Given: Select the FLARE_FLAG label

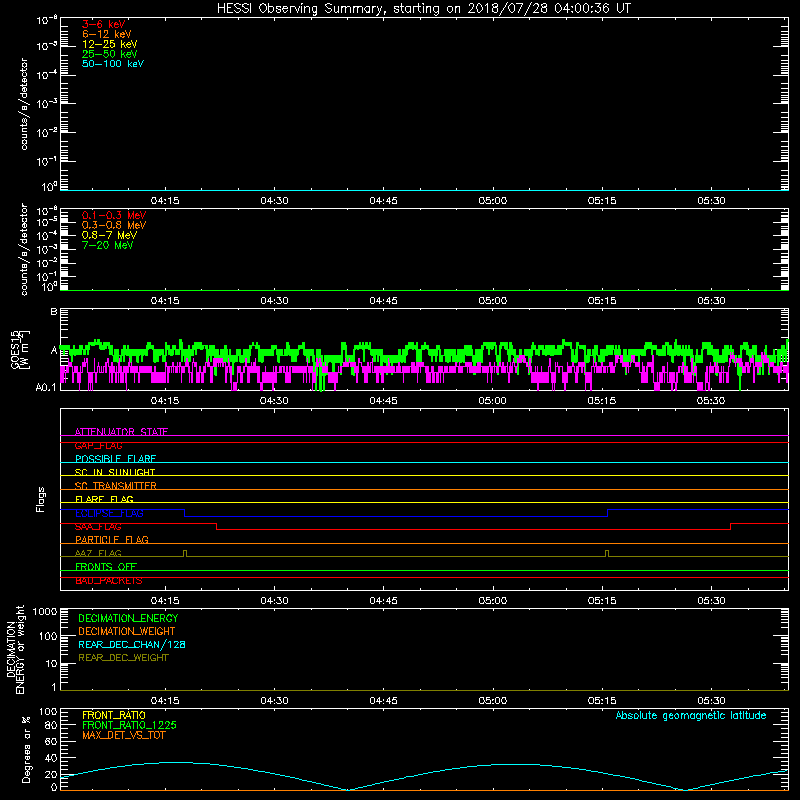Looking at the screenshot, I should click(x=104, y=499).
